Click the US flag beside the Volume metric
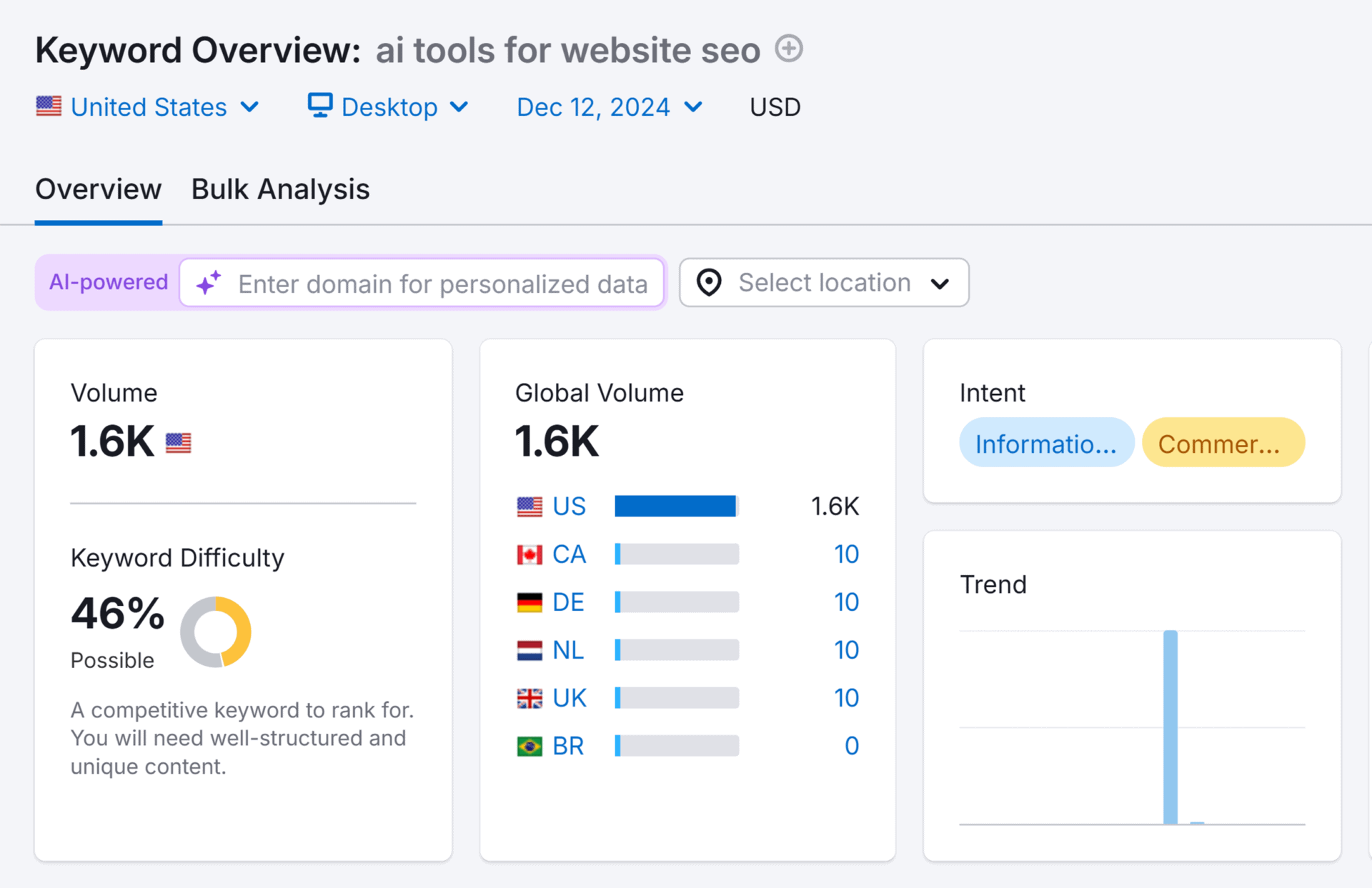Viewport: 1372px width, 888px height. (x=178, y=443)
